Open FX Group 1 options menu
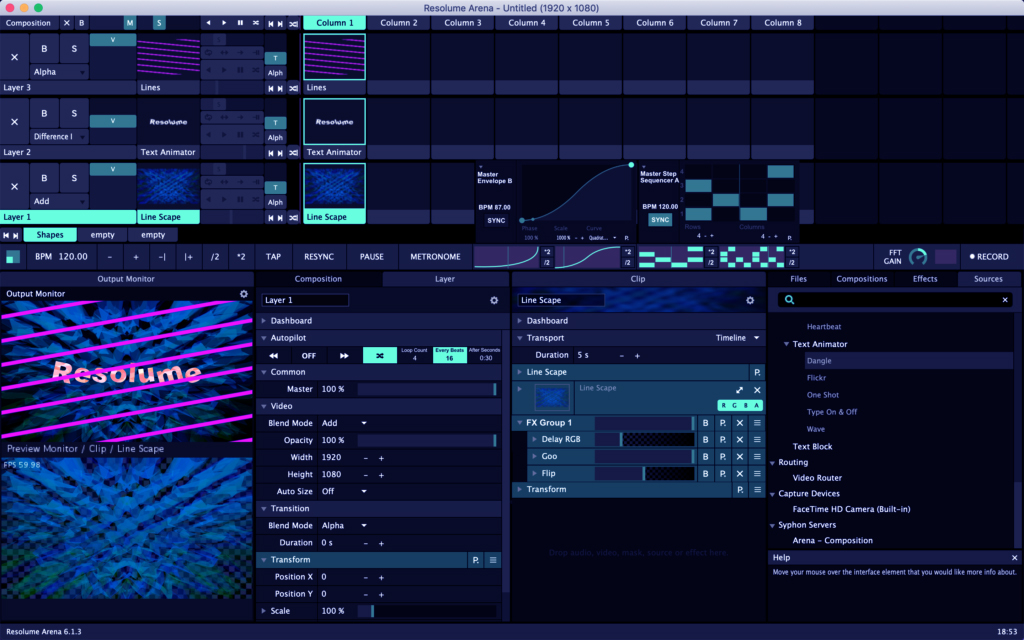Screen dimensions: 1024x640 [757, 423]
